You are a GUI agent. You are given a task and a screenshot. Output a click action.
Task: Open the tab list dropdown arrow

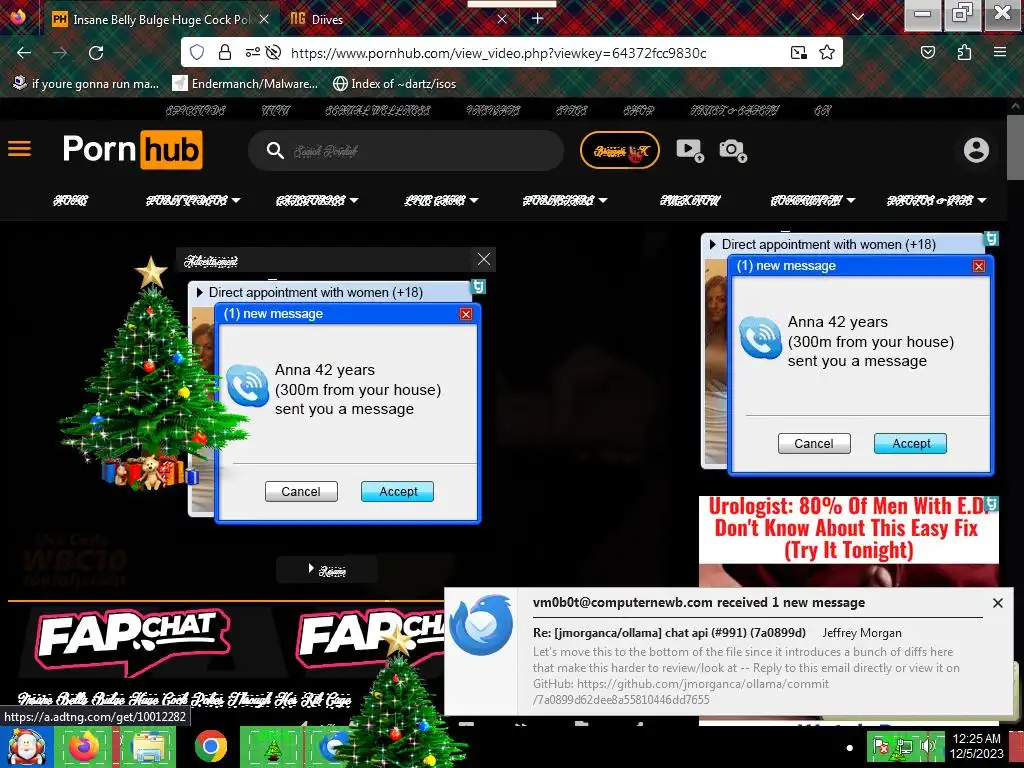coord(858,18)
